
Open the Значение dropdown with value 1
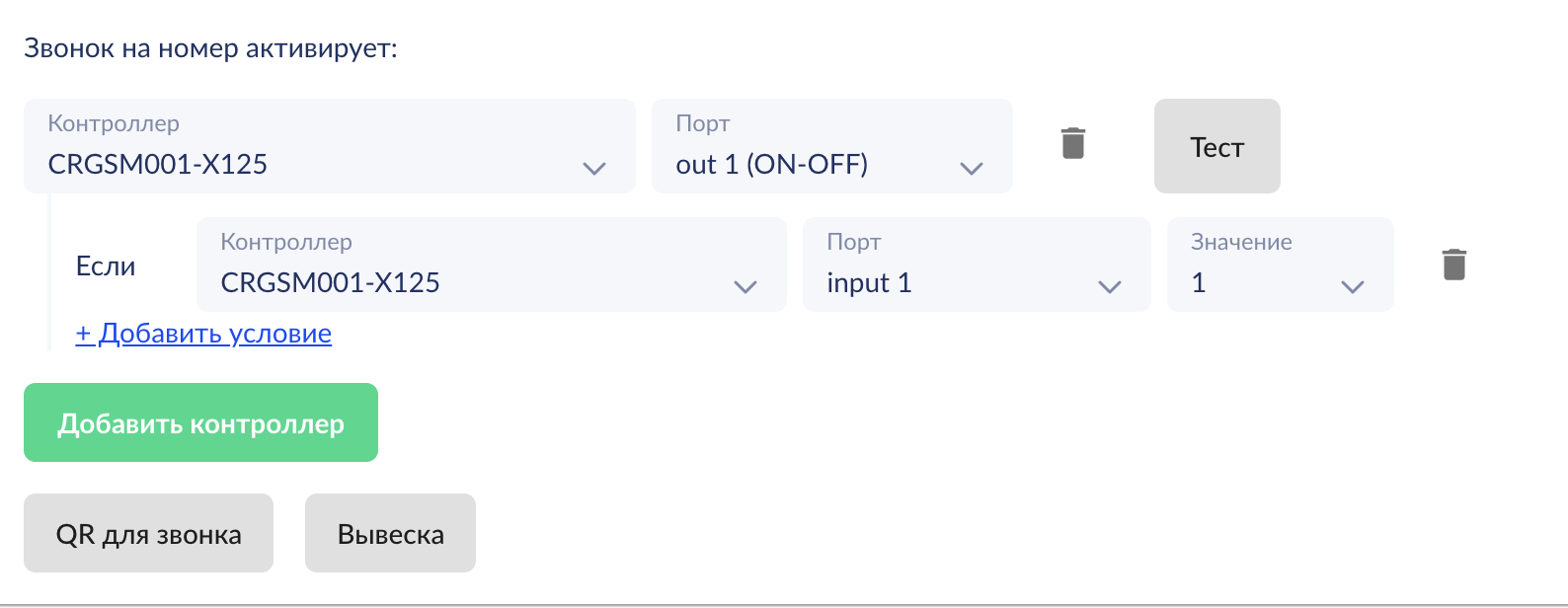point(1281,265)
